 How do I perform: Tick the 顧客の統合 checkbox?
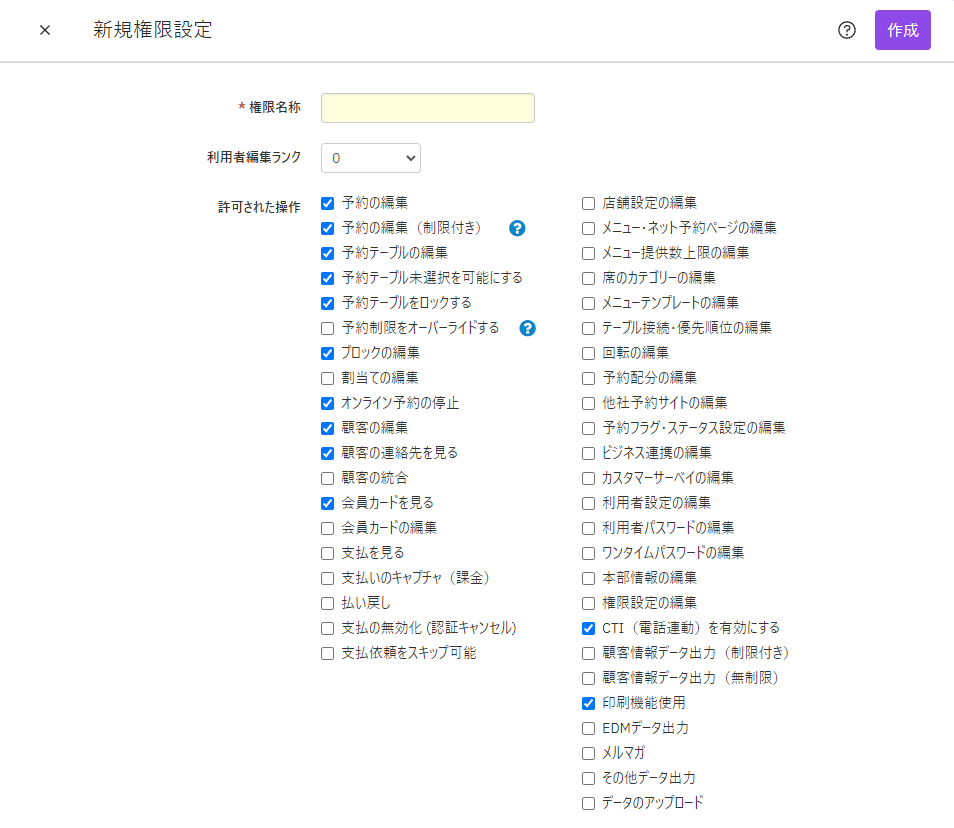point(327,478)
